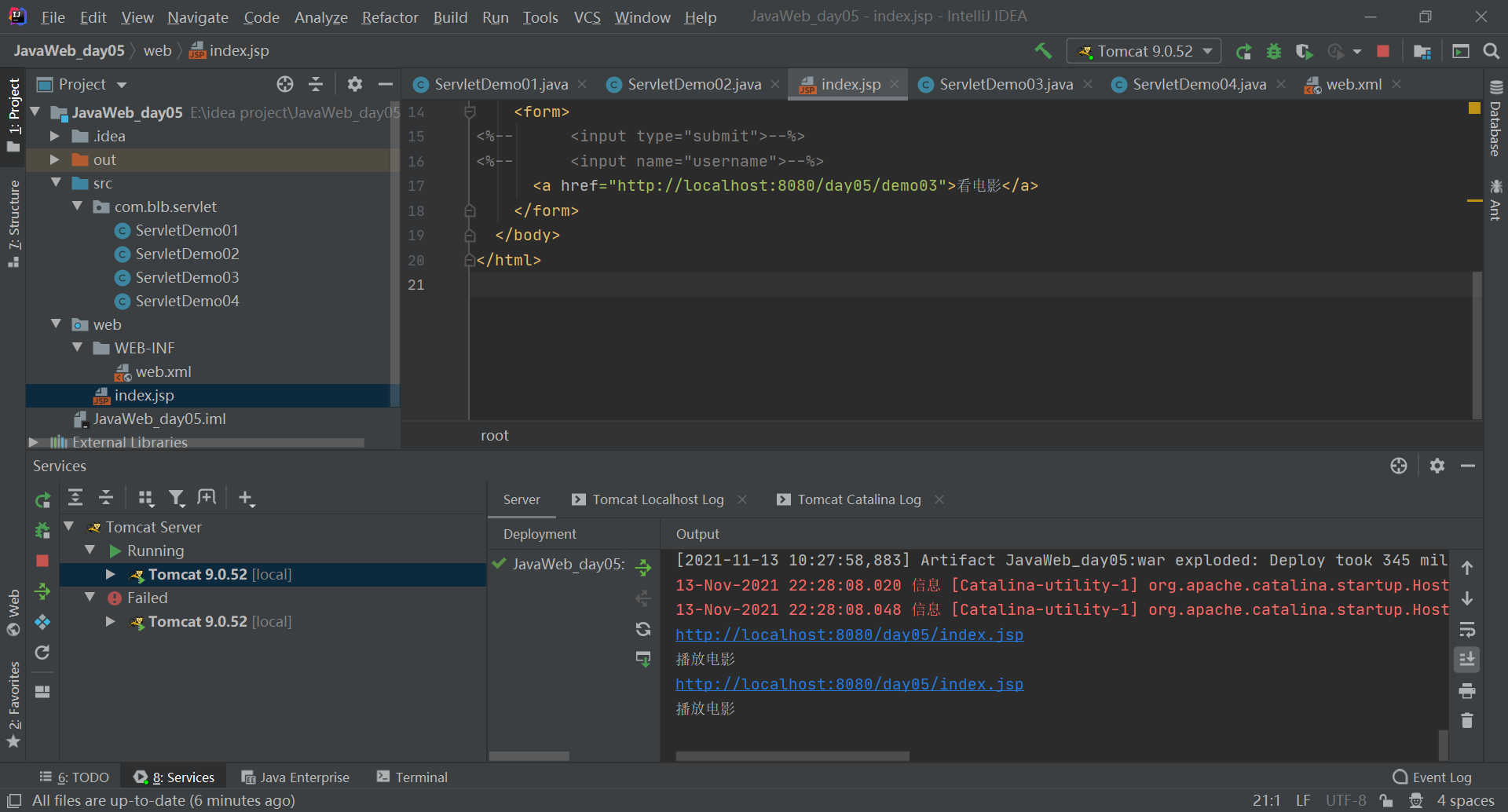This screenshot has width=1508, height=812.
Task: Select ServletDemo04 in the project tree
Action: click(x=187, y=301)
